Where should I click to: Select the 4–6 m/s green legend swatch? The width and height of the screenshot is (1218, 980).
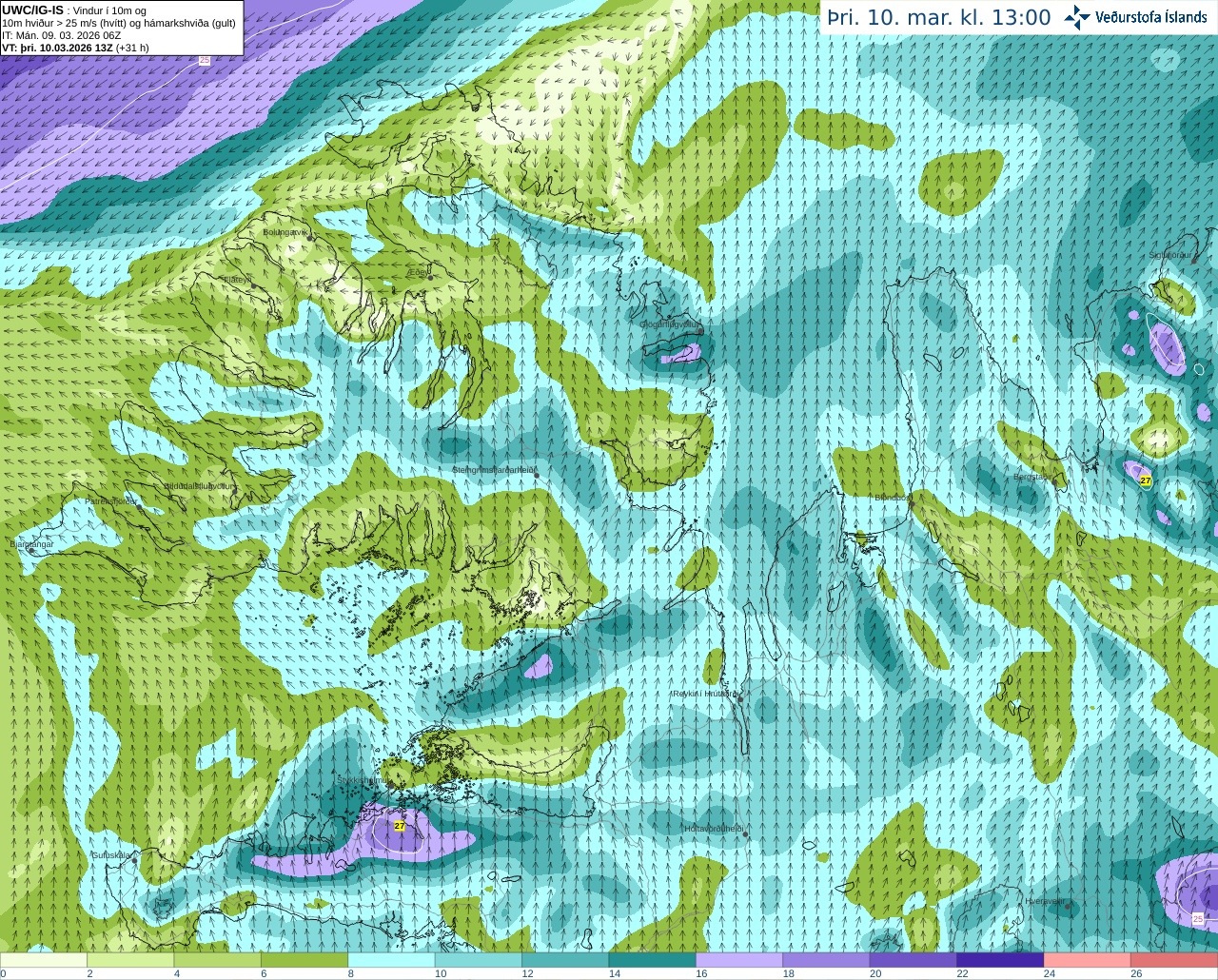pyautogui.click(x=217, y=960)
